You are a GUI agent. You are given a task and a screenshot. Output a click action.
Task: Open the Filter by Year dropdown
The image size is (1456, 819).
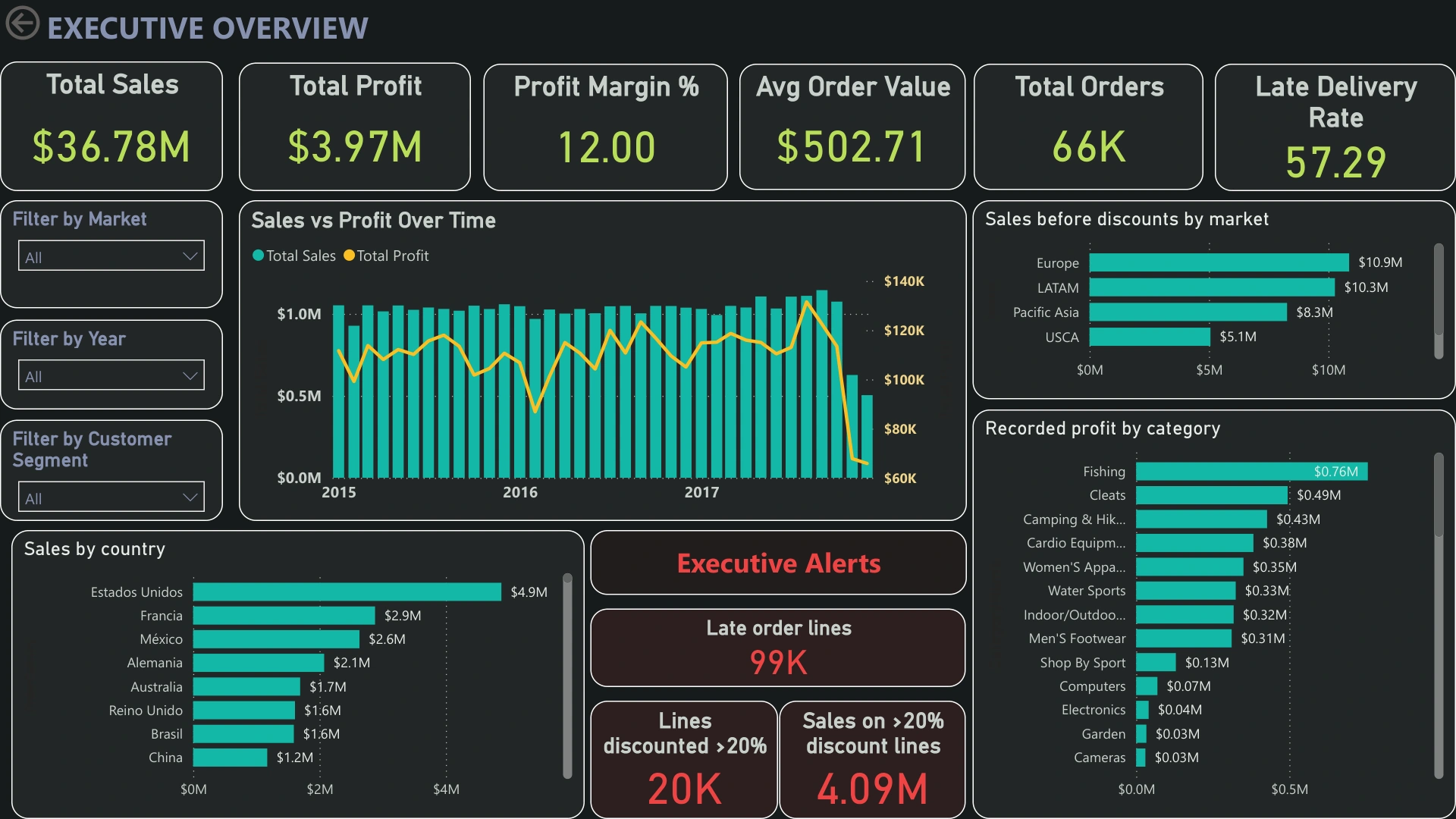111,375
